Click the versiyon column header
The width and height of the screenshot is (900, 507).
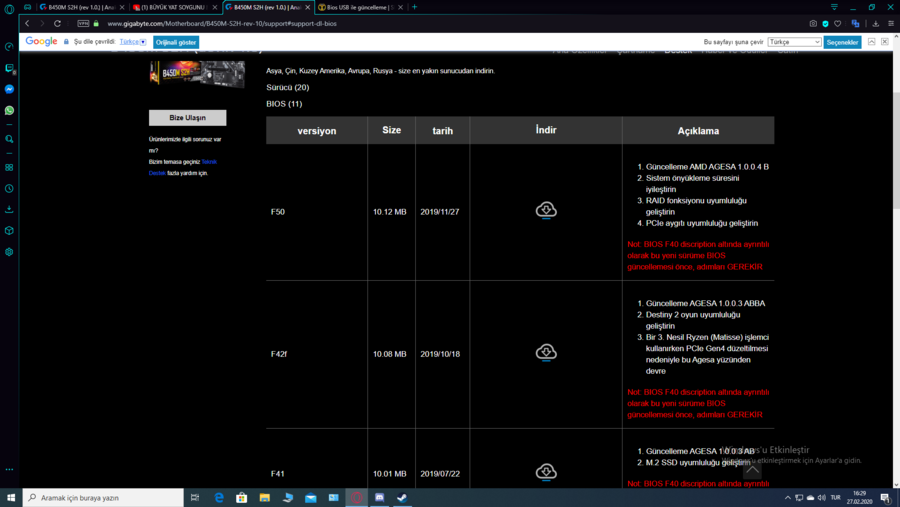[317, 130]
